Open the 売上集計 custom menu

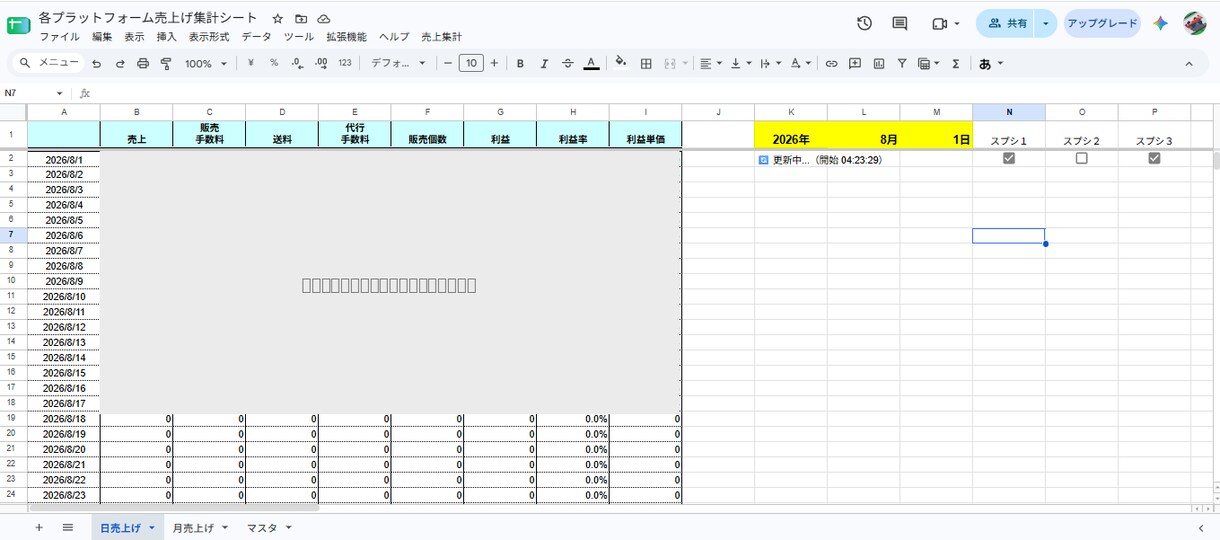(442, 37)
